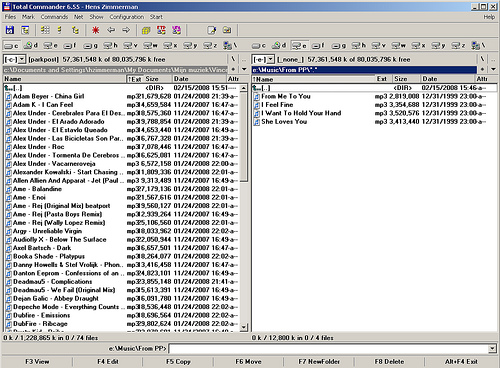
Task: Open the left panel favorites asterisk button
Action: point(233,69)
